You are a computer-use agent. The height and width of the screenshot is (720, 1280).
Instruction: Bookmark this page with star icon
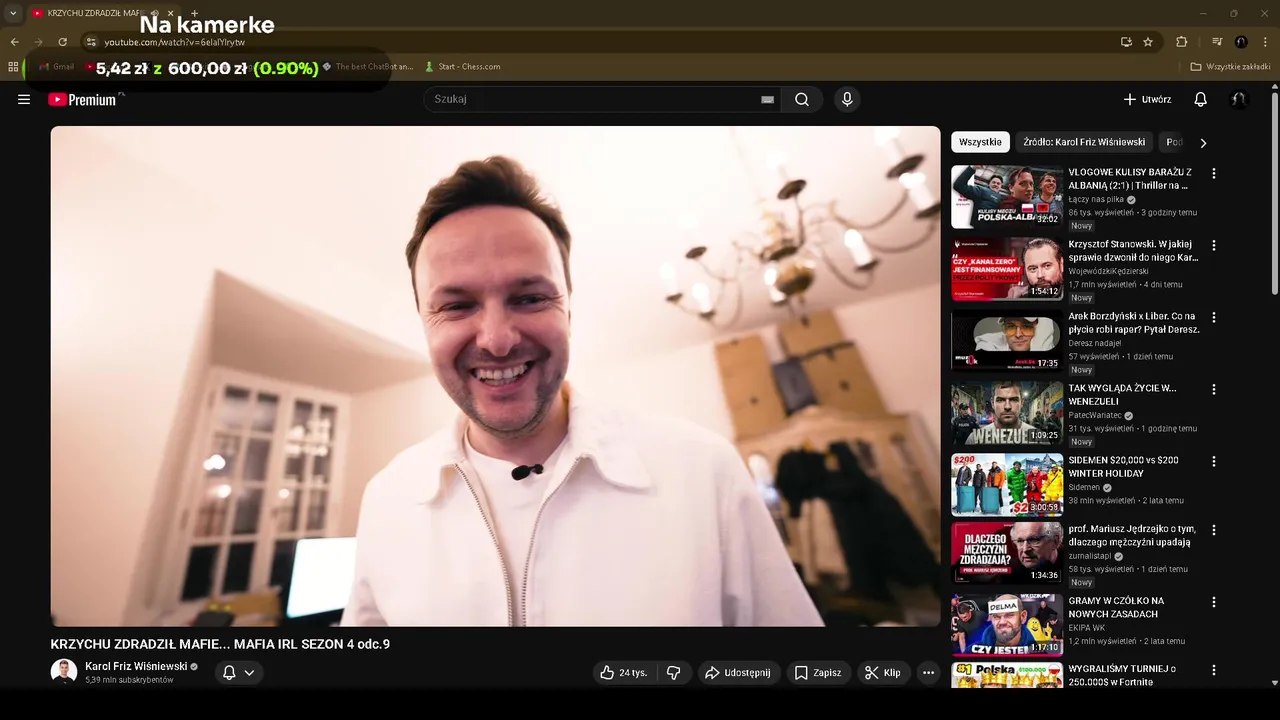click(x=1148, y=42)
